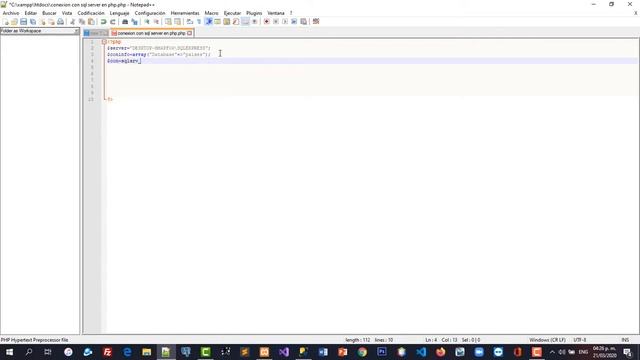Switch to the 'new 1' document tab
The image size is (640, 360).
(x=96, y=33)
